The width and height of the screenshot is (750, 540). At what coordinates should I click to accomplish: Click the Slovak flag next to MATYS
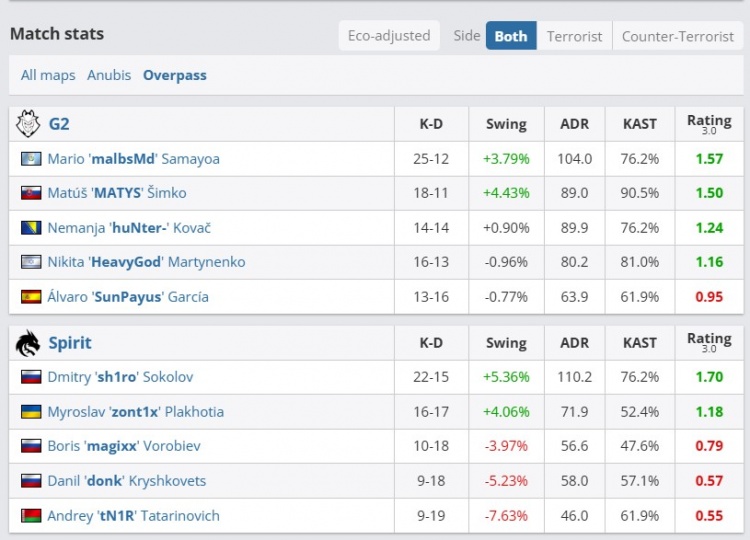31,193
